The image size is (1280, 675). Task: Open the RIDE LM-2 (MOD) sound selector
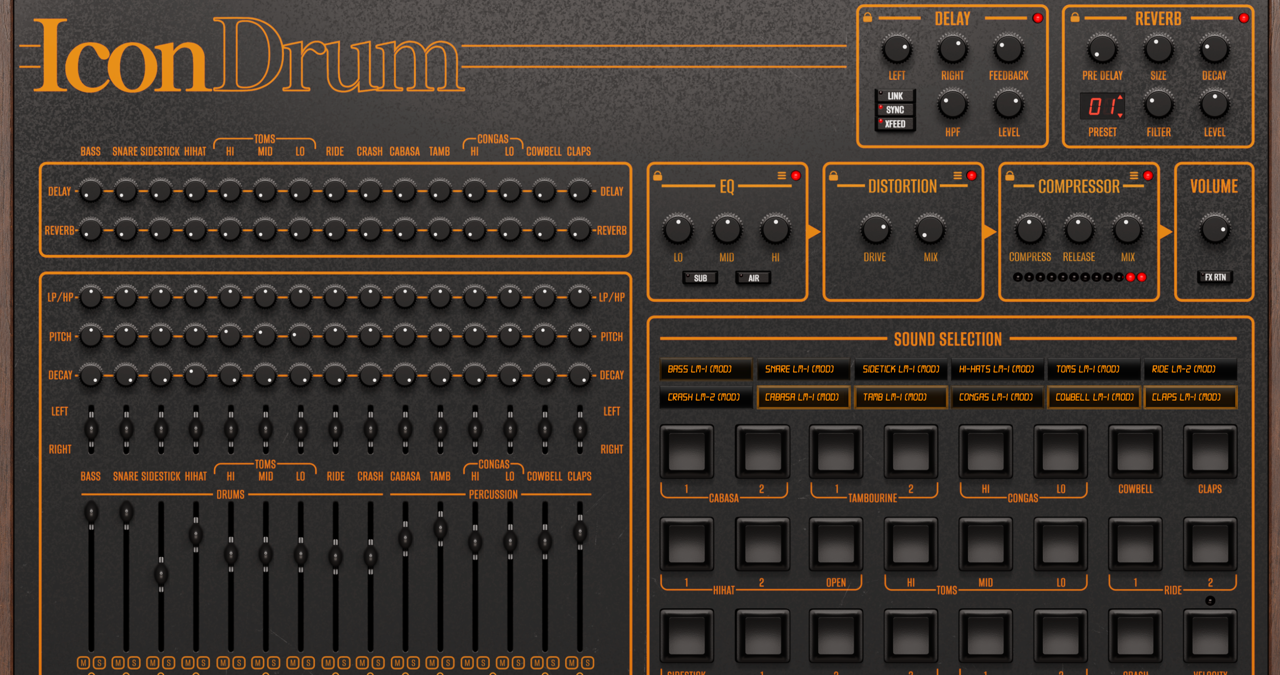pos(1190,369)
